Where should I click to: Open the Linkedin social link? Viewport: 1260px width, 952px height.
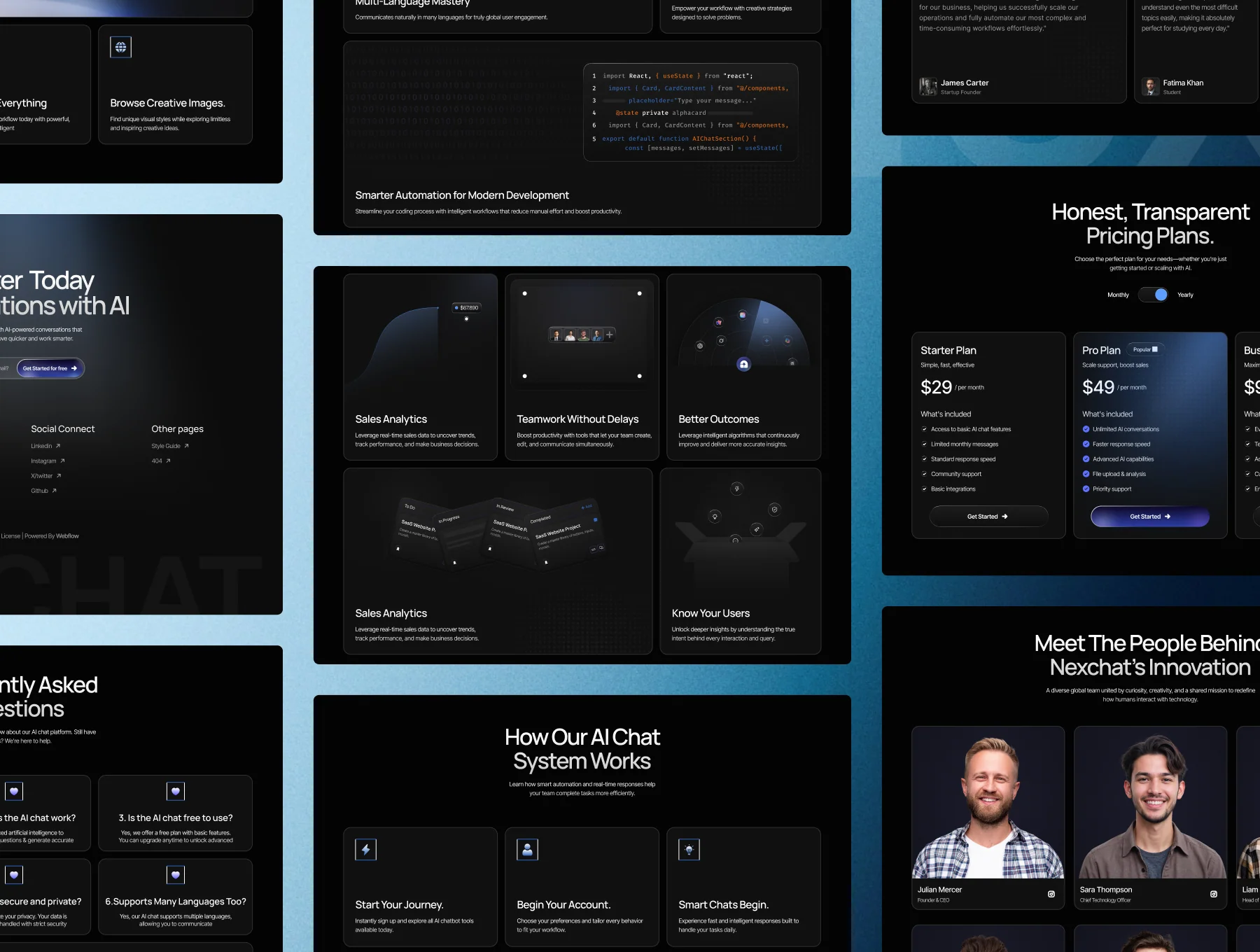pyautogui.click(x=45, y=446)
